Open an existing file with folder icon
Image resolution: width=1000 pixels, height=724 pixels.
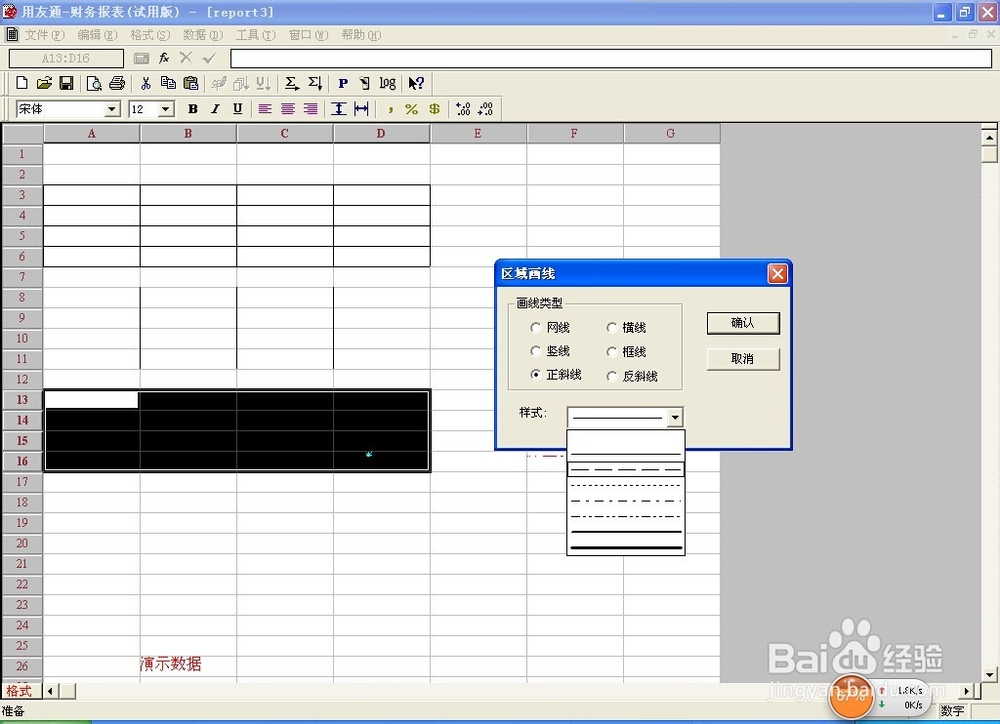pos(44,83)
